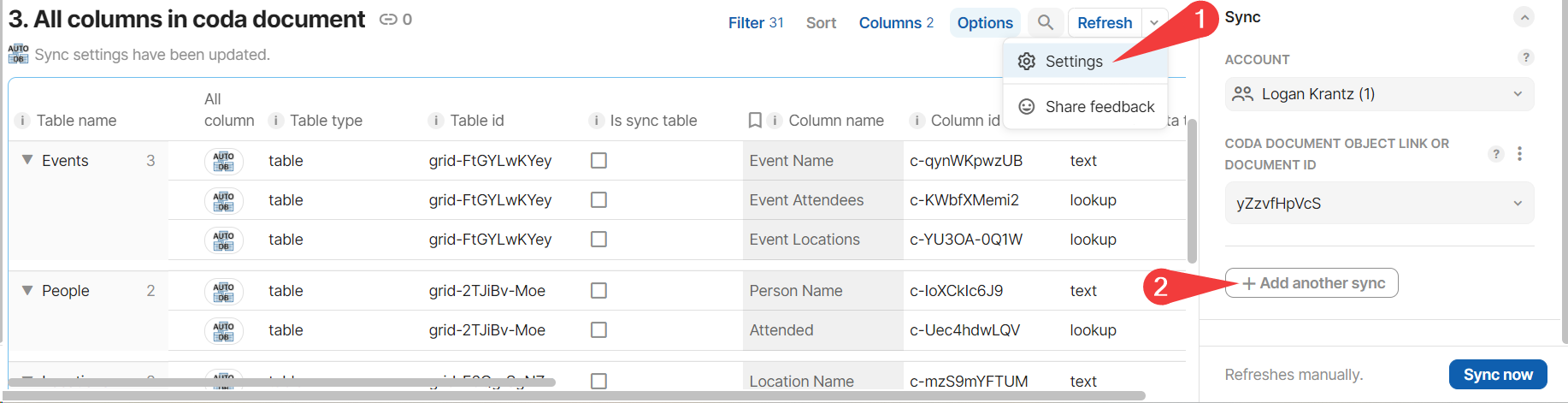
Task: Click the Auto DB icon in Event Name row
Action: click(224, 161)
